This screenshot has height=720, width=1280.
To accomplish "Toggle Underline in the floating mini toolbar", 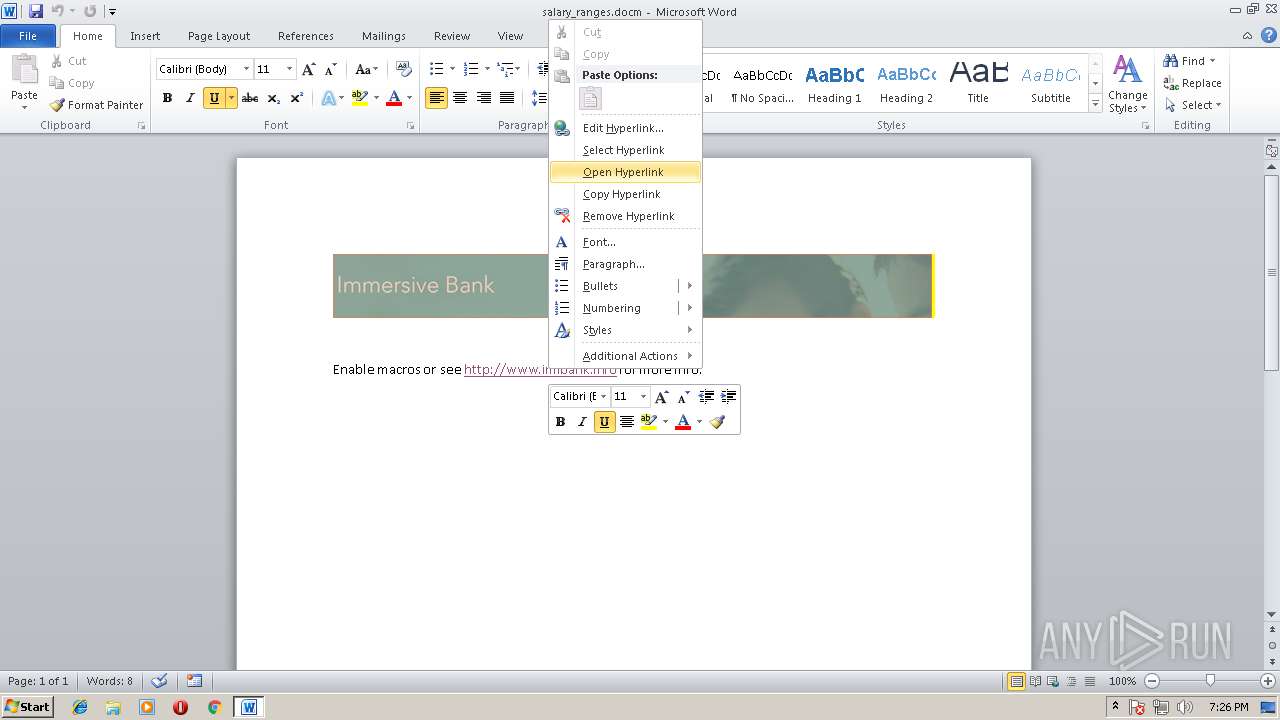I will 604,422.
